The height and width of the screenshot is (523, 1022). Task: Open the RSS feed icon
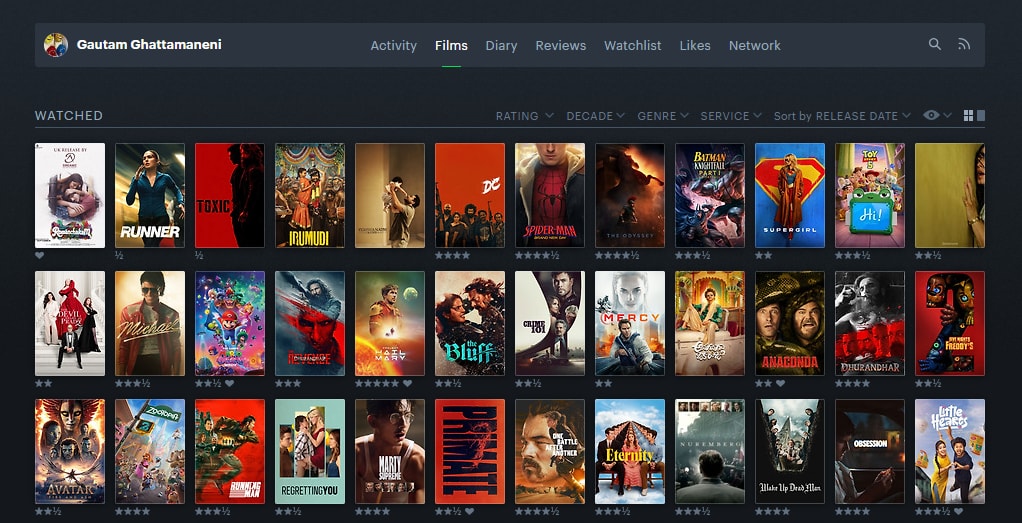[964, 44]
